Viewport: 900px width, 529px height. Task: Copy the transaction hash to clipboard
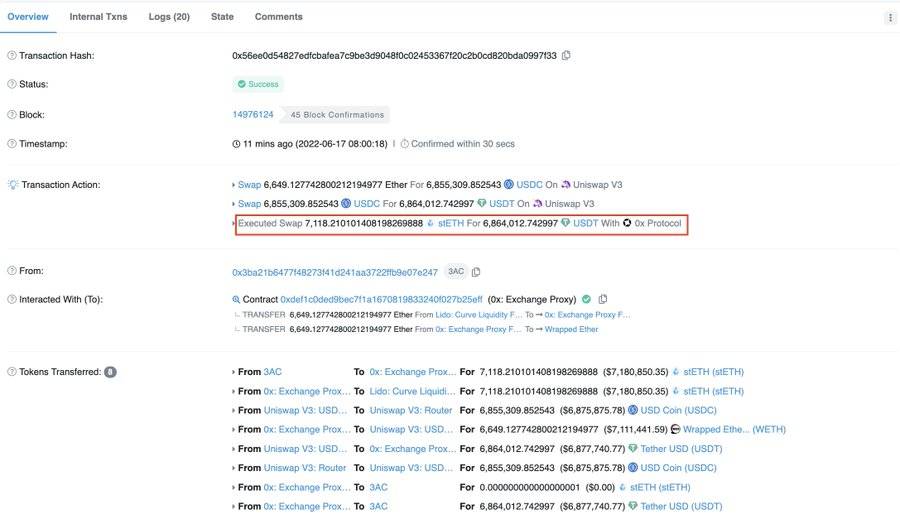566,55
